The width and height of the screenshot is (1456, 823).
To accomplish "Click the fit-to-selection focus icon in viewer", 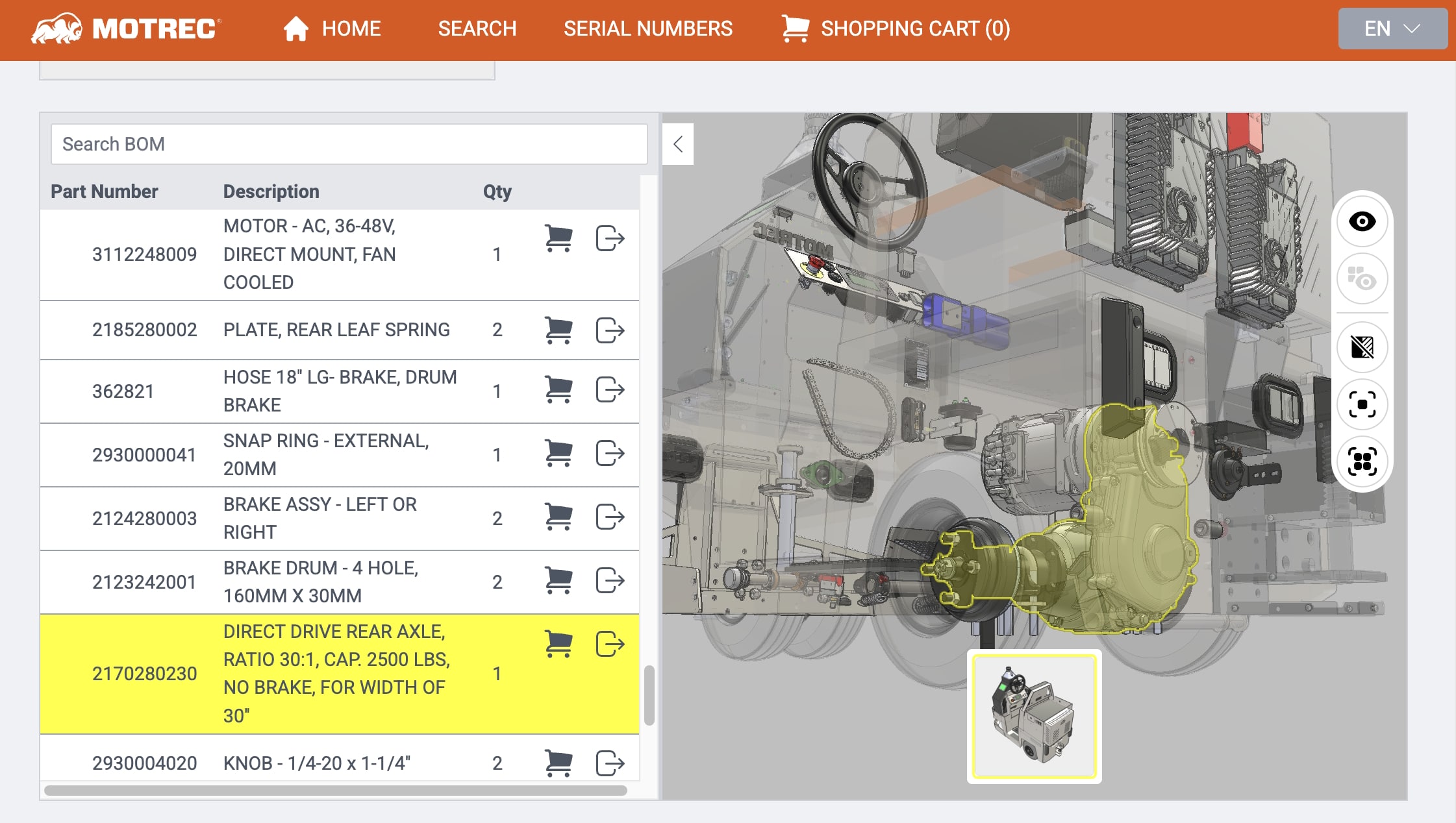I will tap(1362, 404).
